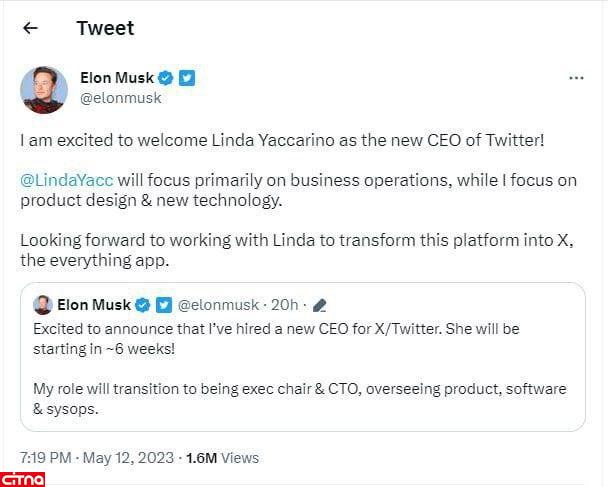This screenshot has width=608, height=487.
Task: Click the small avatar in the quoted tweet
Action: 43,305
